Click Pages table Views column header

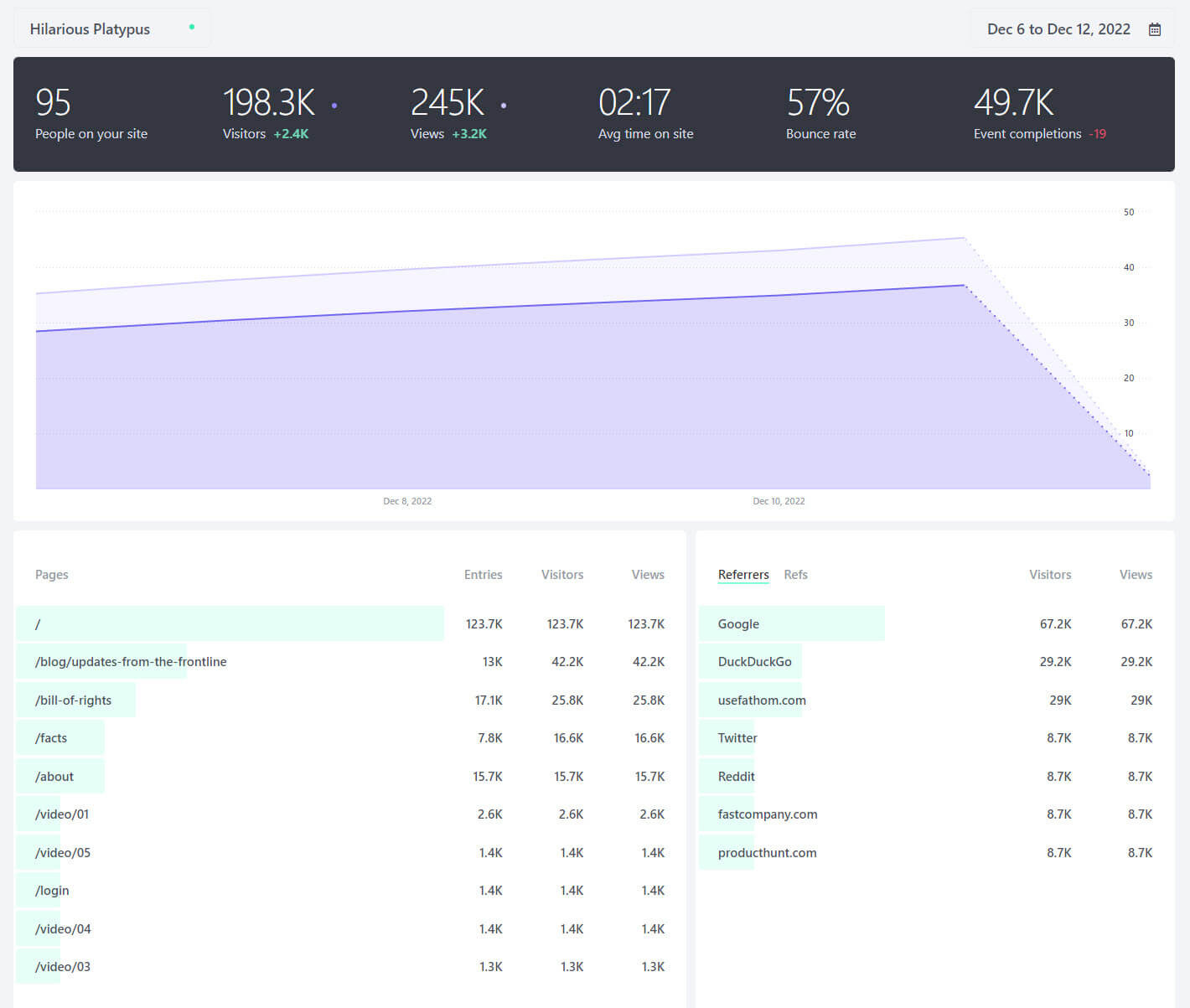(648, 575)
